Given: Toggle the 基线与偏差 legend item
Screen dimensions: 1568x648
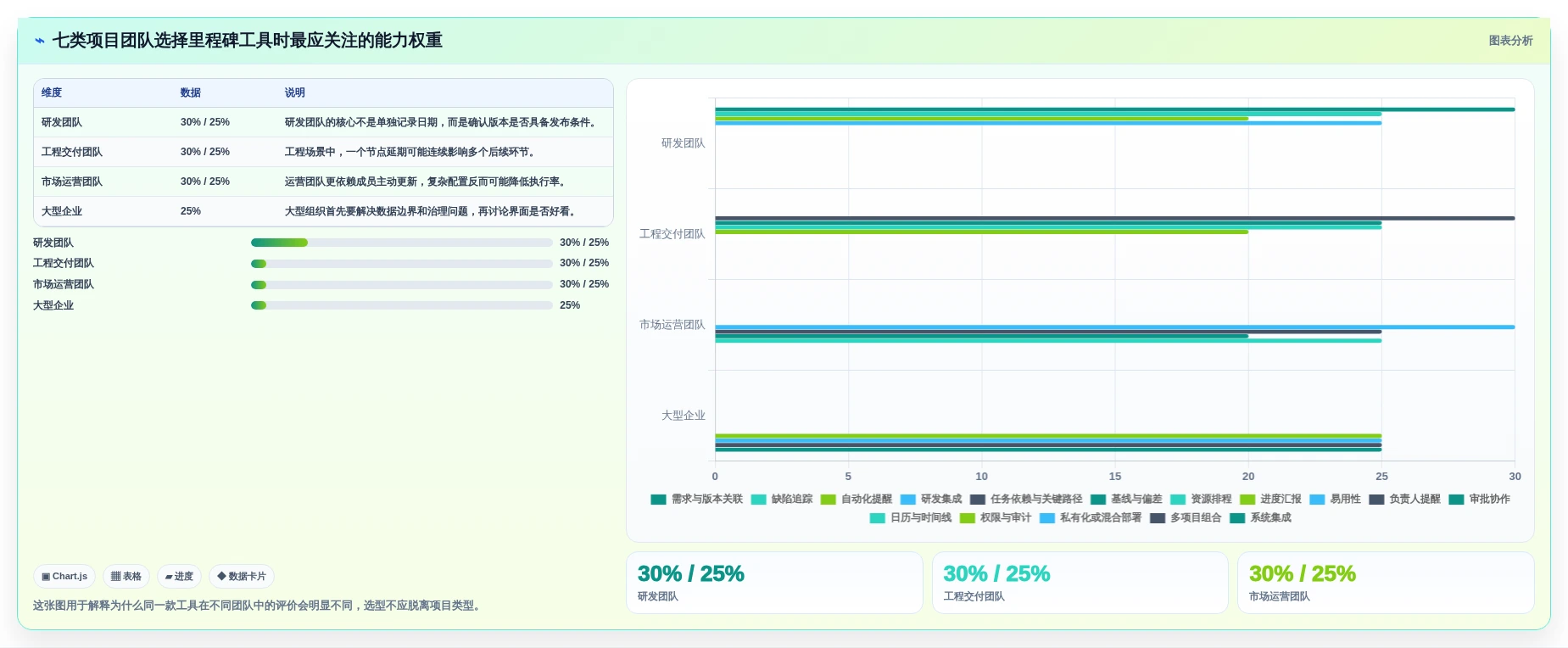Looking at the screenshot, I should pos(1126,499).
